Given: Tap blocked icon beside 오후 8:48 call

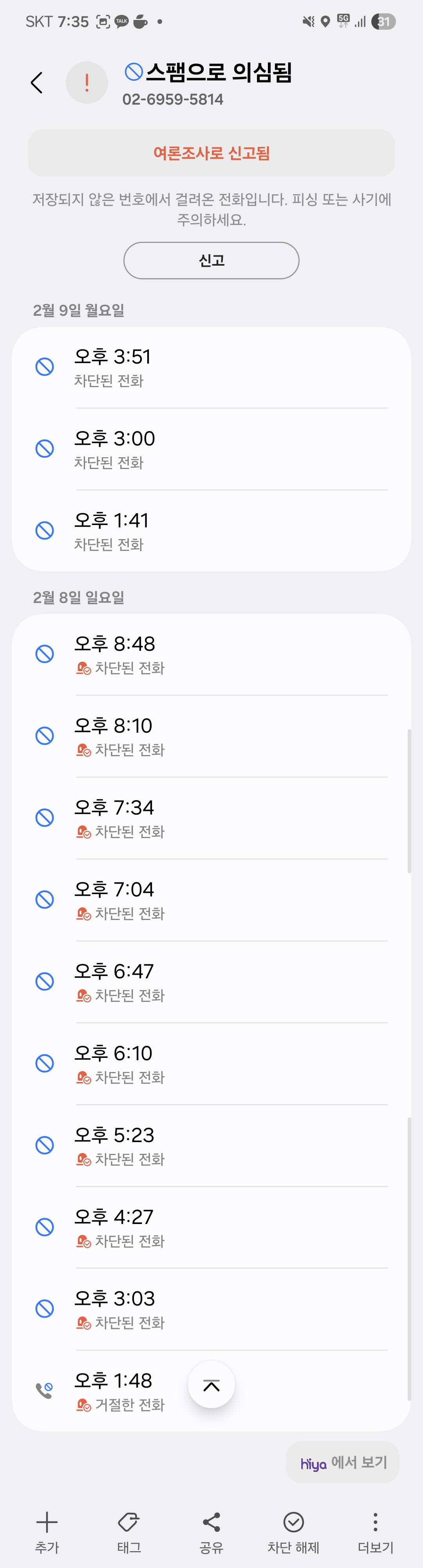Looking at the screenshot, I should pos(44,654).
